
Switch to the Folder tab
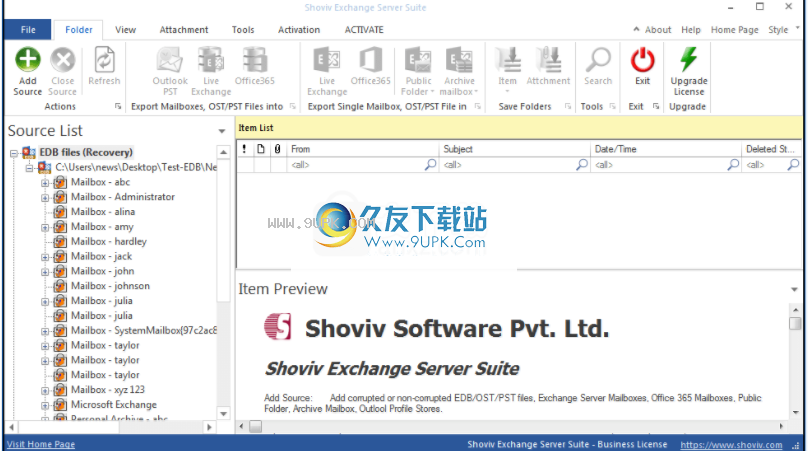[79, 30]
